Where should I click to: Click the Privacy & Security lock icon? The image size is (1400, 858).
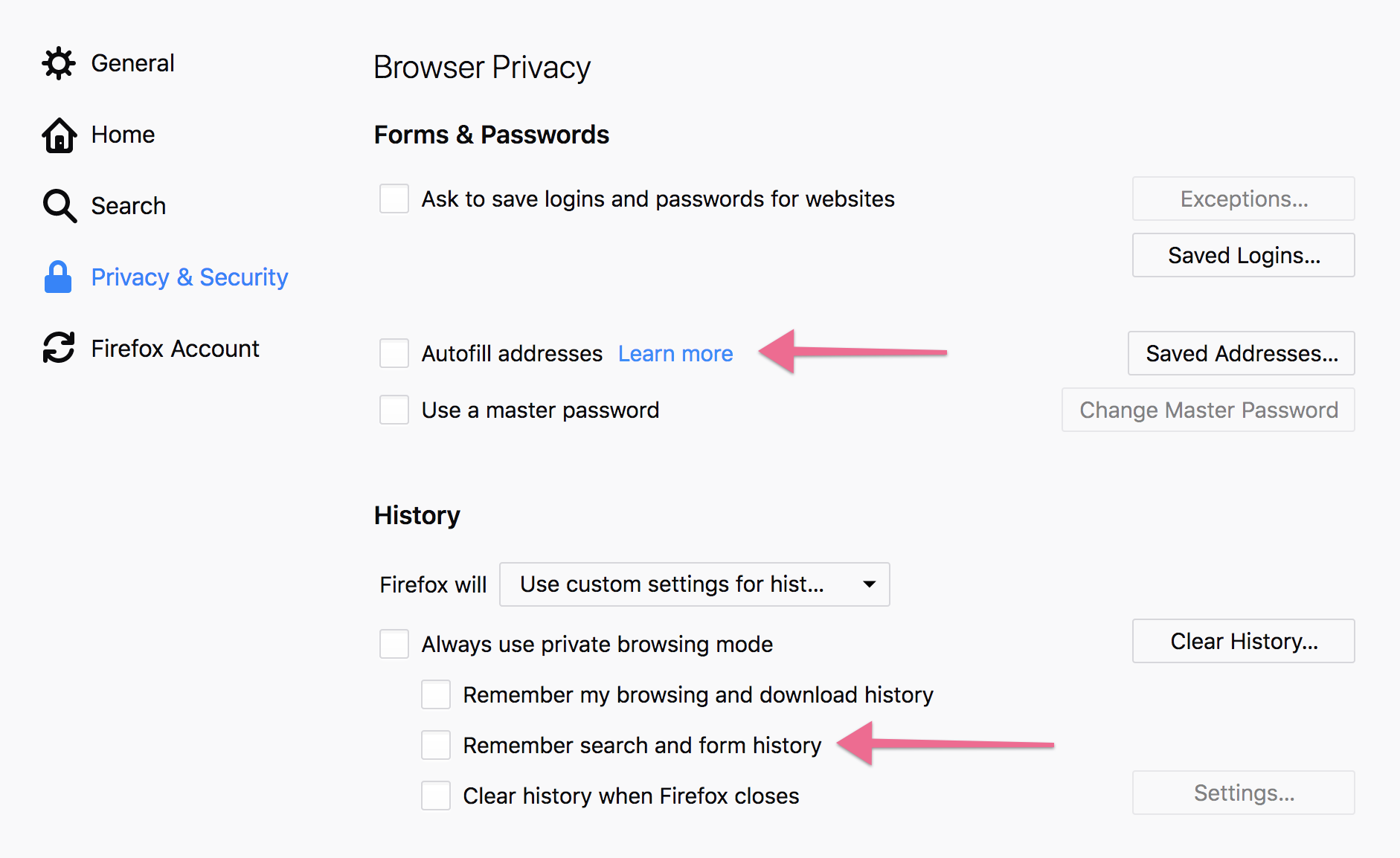(58, 277)
